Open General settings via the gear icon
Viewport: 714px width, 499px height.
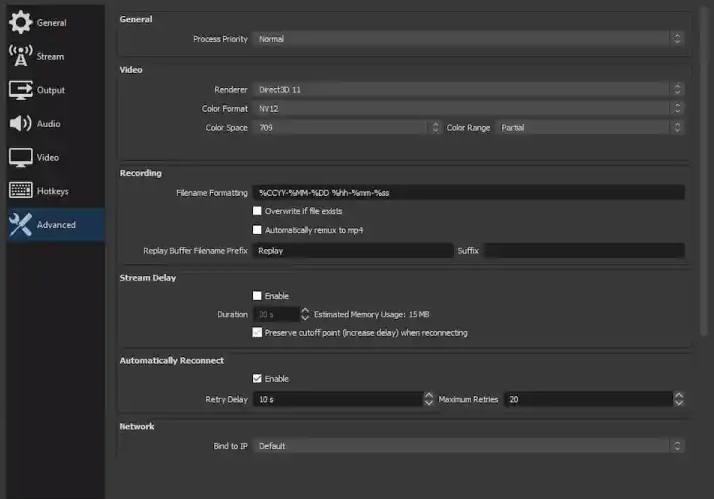coord(20,22)
